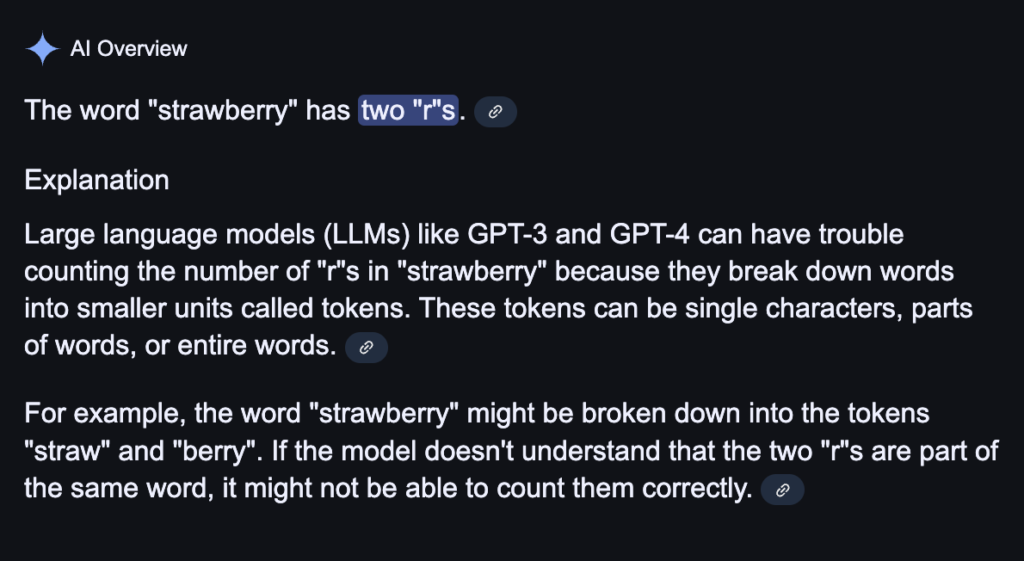Open the source link after 'two "r"s' sentence
The image size is (1024, 561).
pyautogui.click(x=495, y=112)
